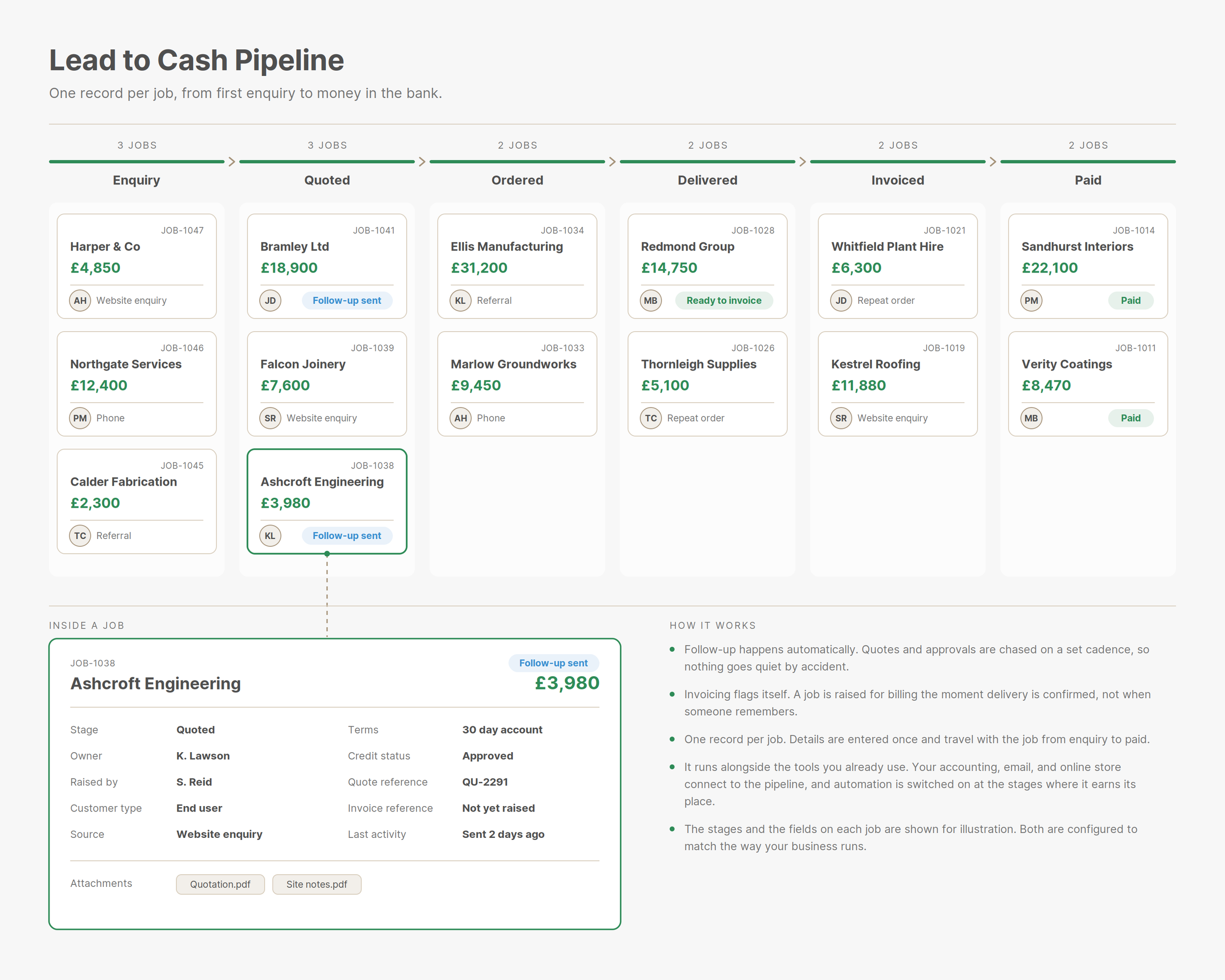Click the End user customer type value
The height and width of the screenshot is (980, 1225).
coord(199,808)
